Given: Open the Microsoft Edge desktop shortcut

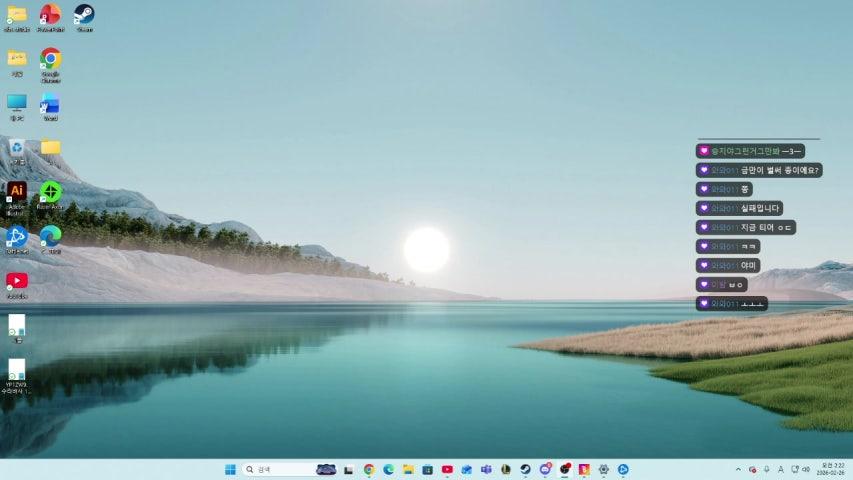Looking at the screenshot, I should (50, 236).
